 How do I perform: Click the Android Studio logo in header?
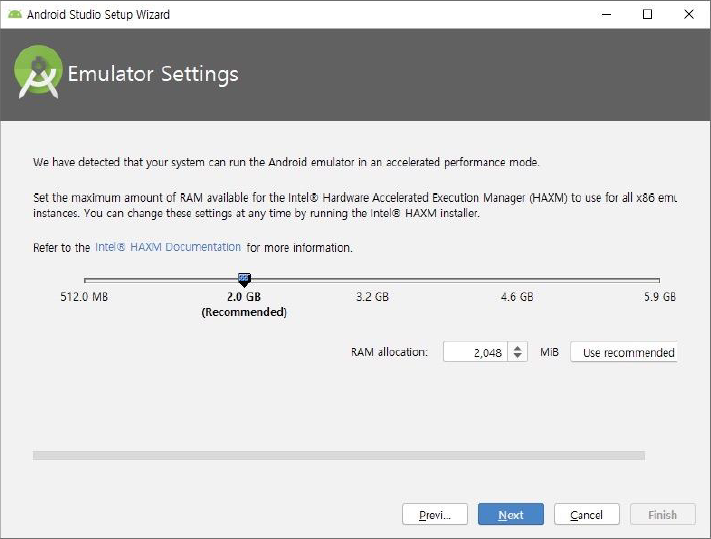click(x=38, y=72)
